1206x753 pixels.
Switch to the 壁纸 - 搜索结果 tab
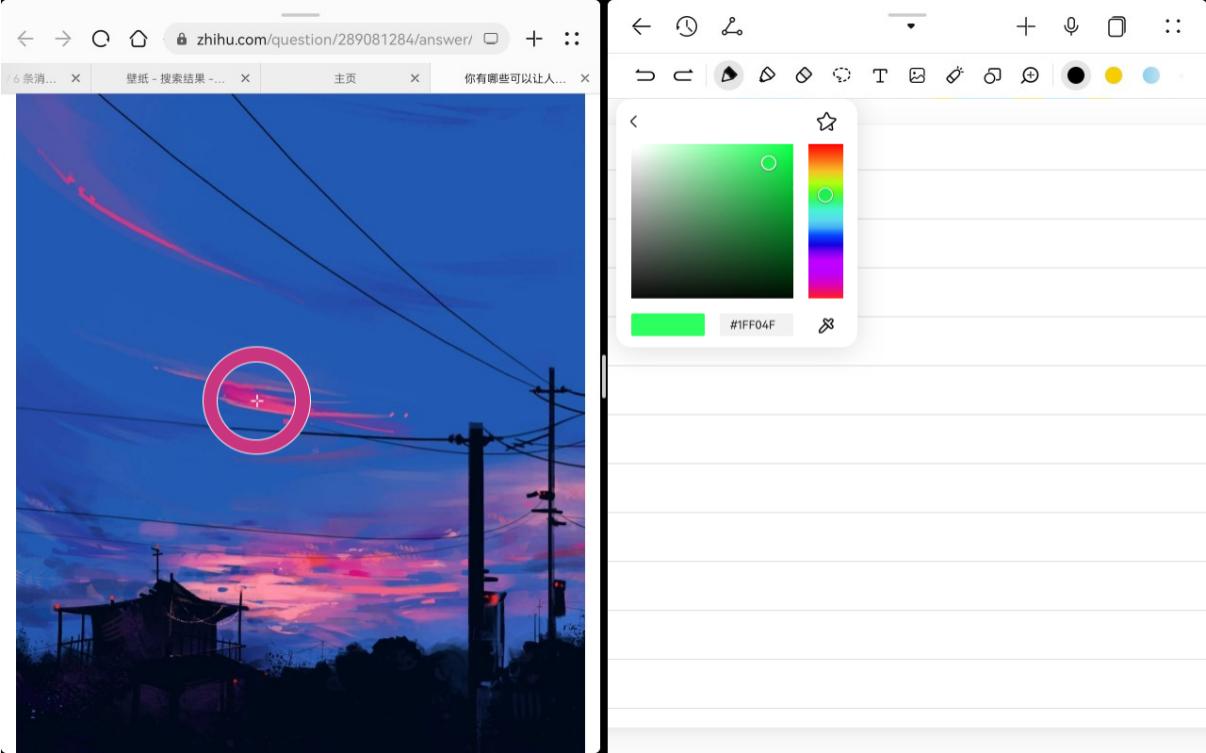[x=175, y=78]
